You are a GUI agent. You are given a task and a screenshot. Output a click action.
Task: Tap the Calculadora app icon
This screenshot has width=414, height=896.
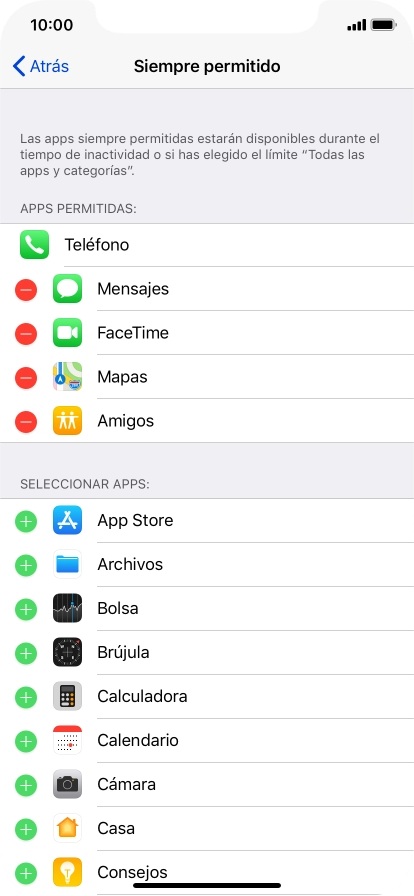tap(67, 696)
